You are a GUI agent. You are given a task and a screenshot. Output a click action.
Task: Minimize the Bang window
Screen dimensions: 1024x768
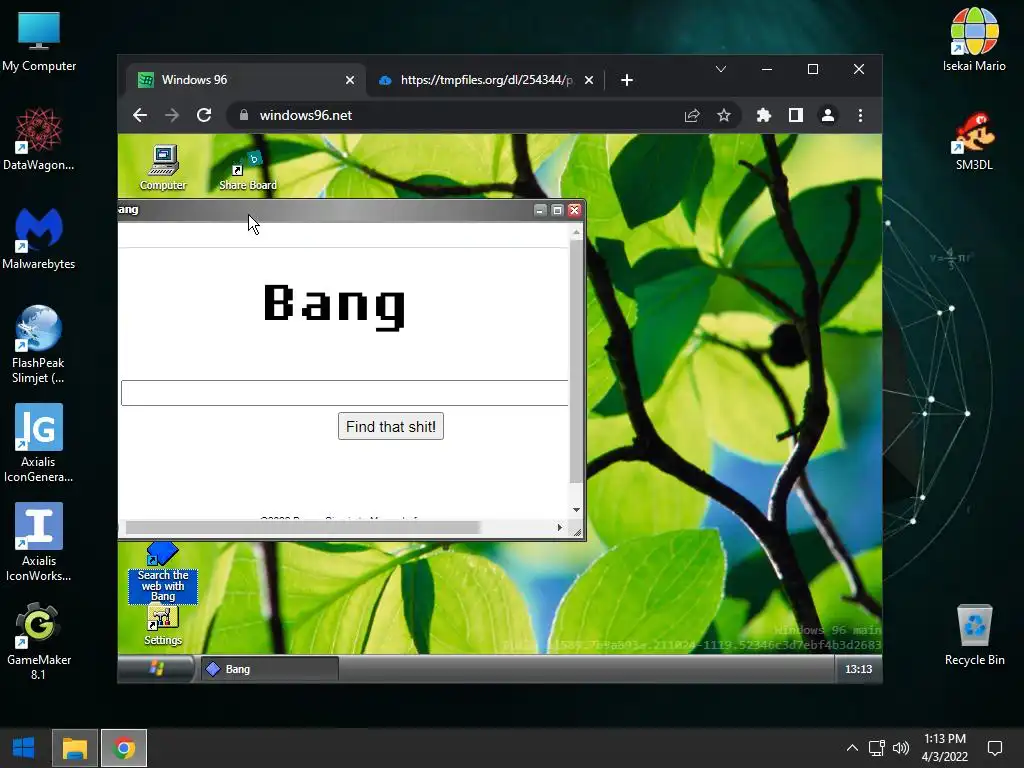coord(539,210)
